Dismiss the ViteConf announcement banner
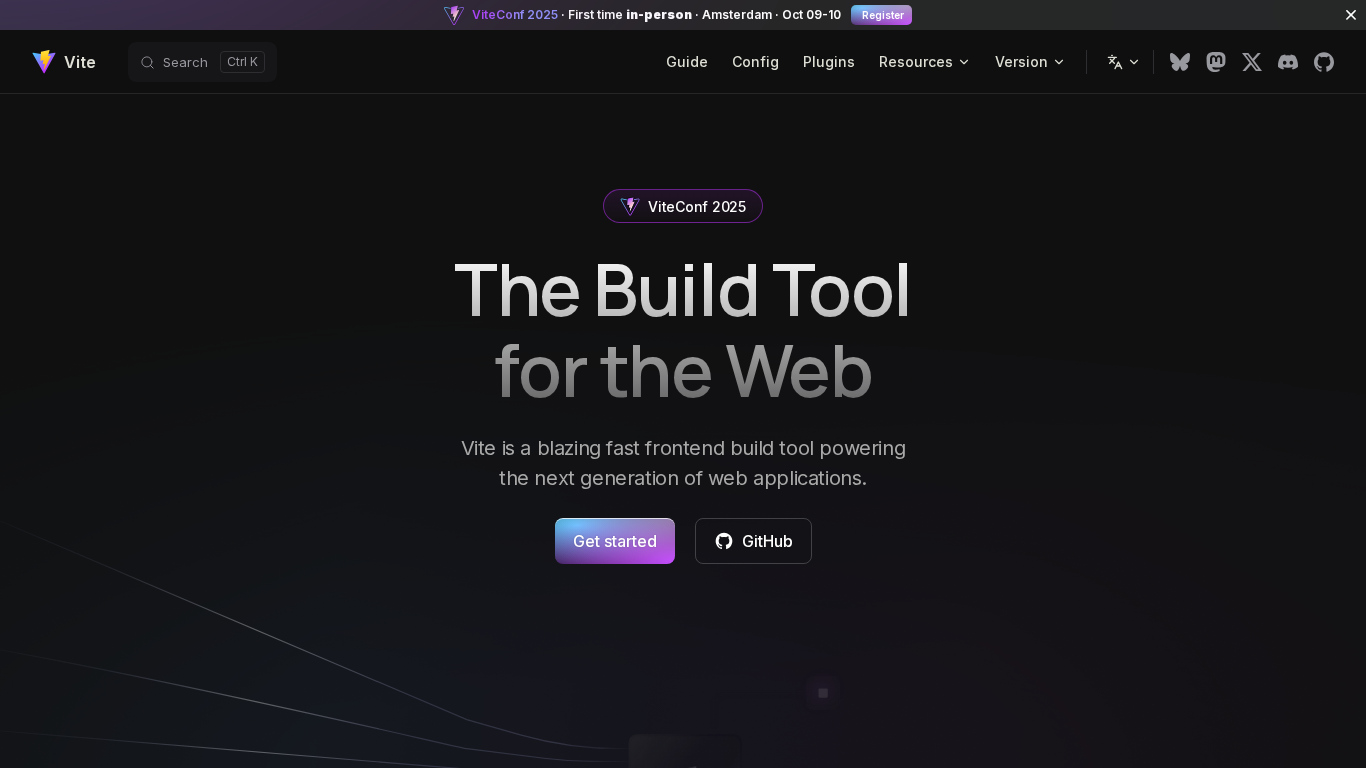1366x768 pixels. click(1351, 15)
